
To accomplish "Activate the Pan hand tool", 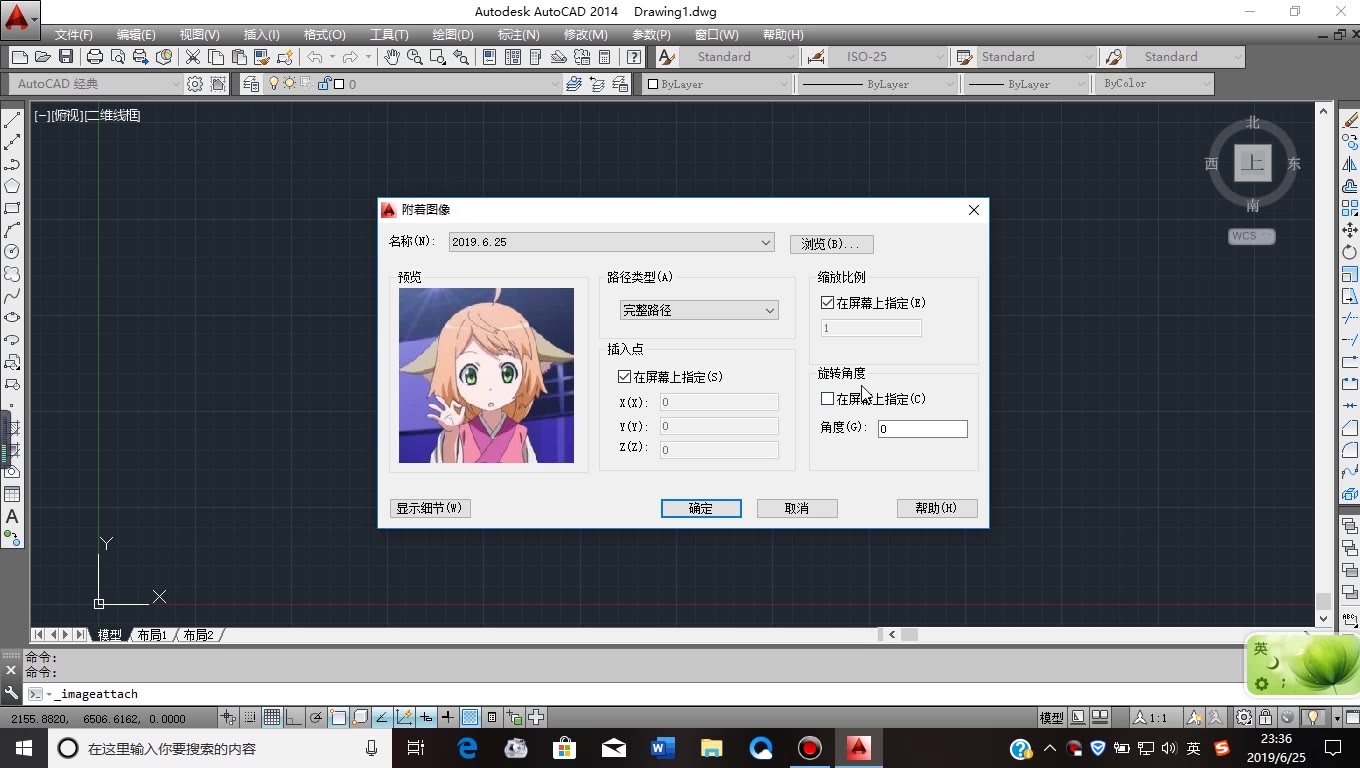I will (392, 57).
